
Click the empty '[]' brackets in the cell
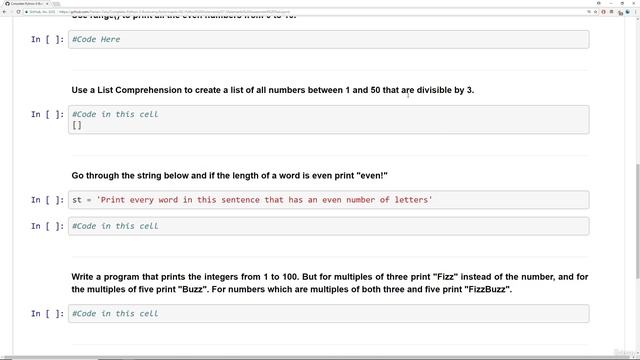pyautogui.click(x=77, y=125)
